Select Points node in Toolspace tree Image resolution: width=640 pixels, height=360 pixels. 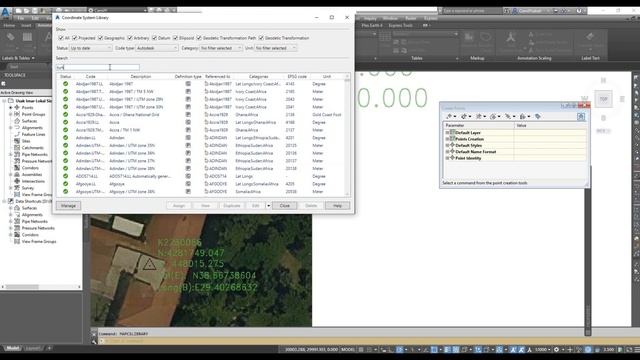coord(27,108)
